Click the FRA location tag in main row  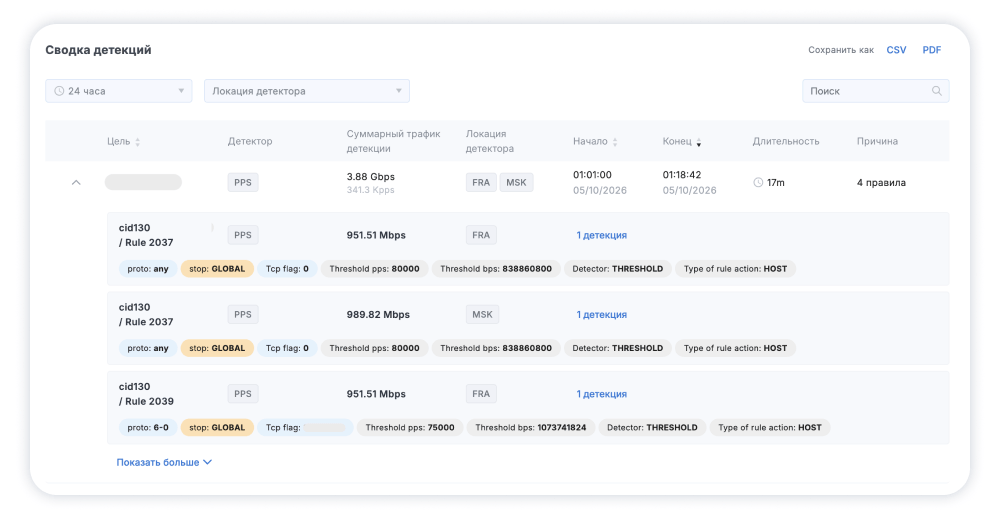481,182
